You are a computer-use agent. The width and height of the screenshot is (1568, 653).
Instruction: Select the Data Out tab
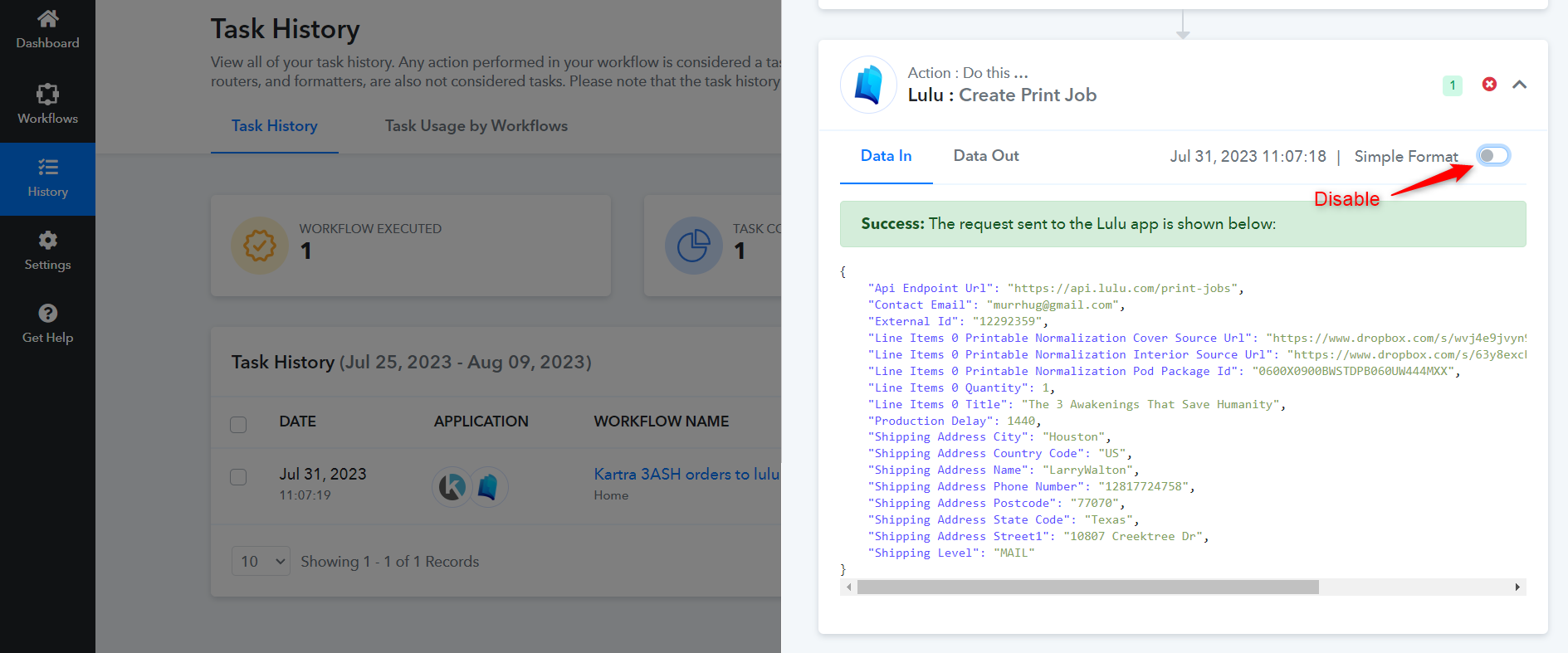pos(986,156)
